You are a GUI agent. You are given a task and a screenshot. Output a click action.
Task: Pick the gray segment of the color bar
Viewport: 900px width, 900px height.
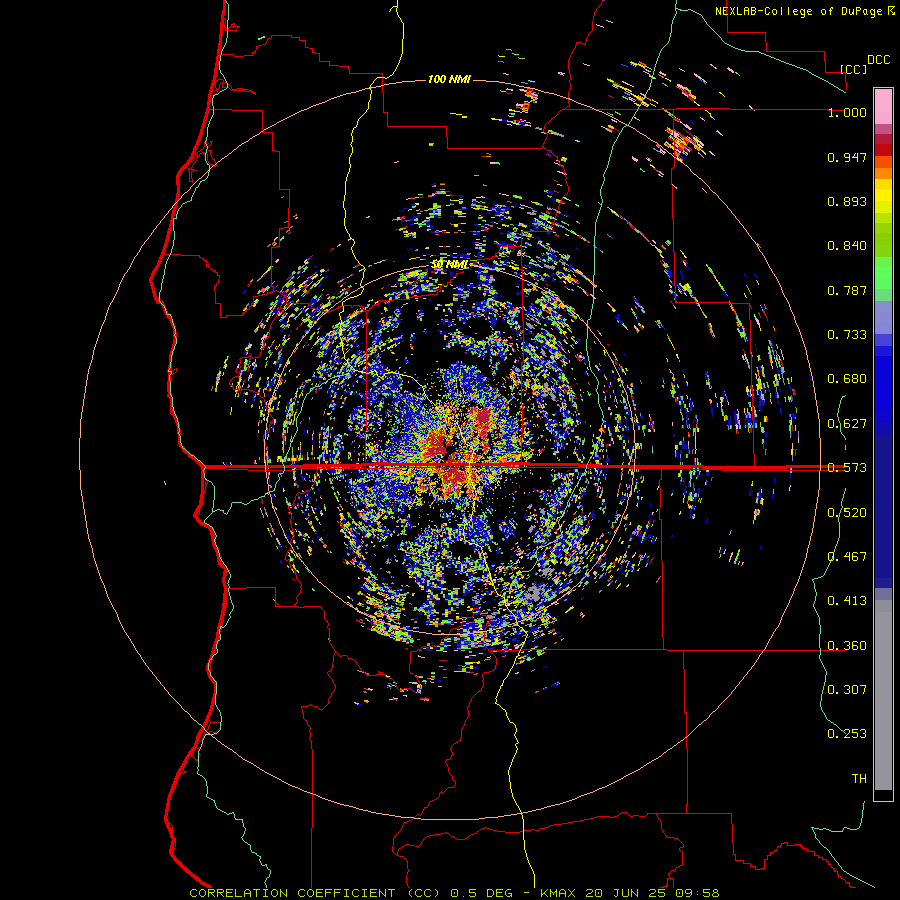[x=883, y=695]
